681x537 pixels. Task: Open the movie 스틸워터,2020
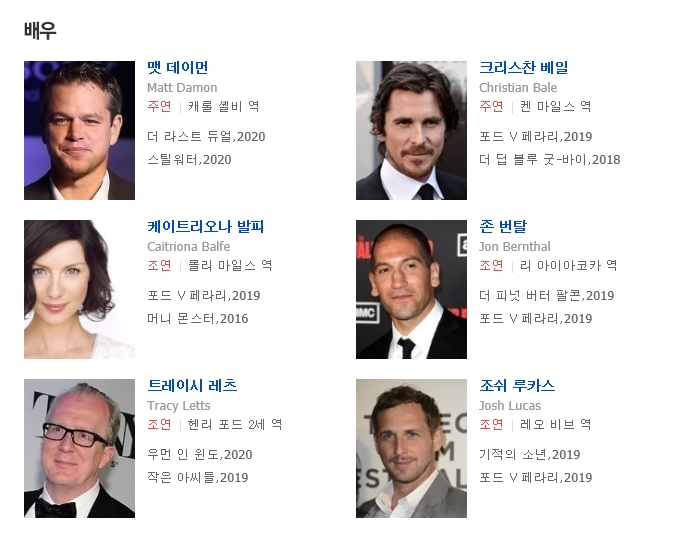click(x=189, y=159)
